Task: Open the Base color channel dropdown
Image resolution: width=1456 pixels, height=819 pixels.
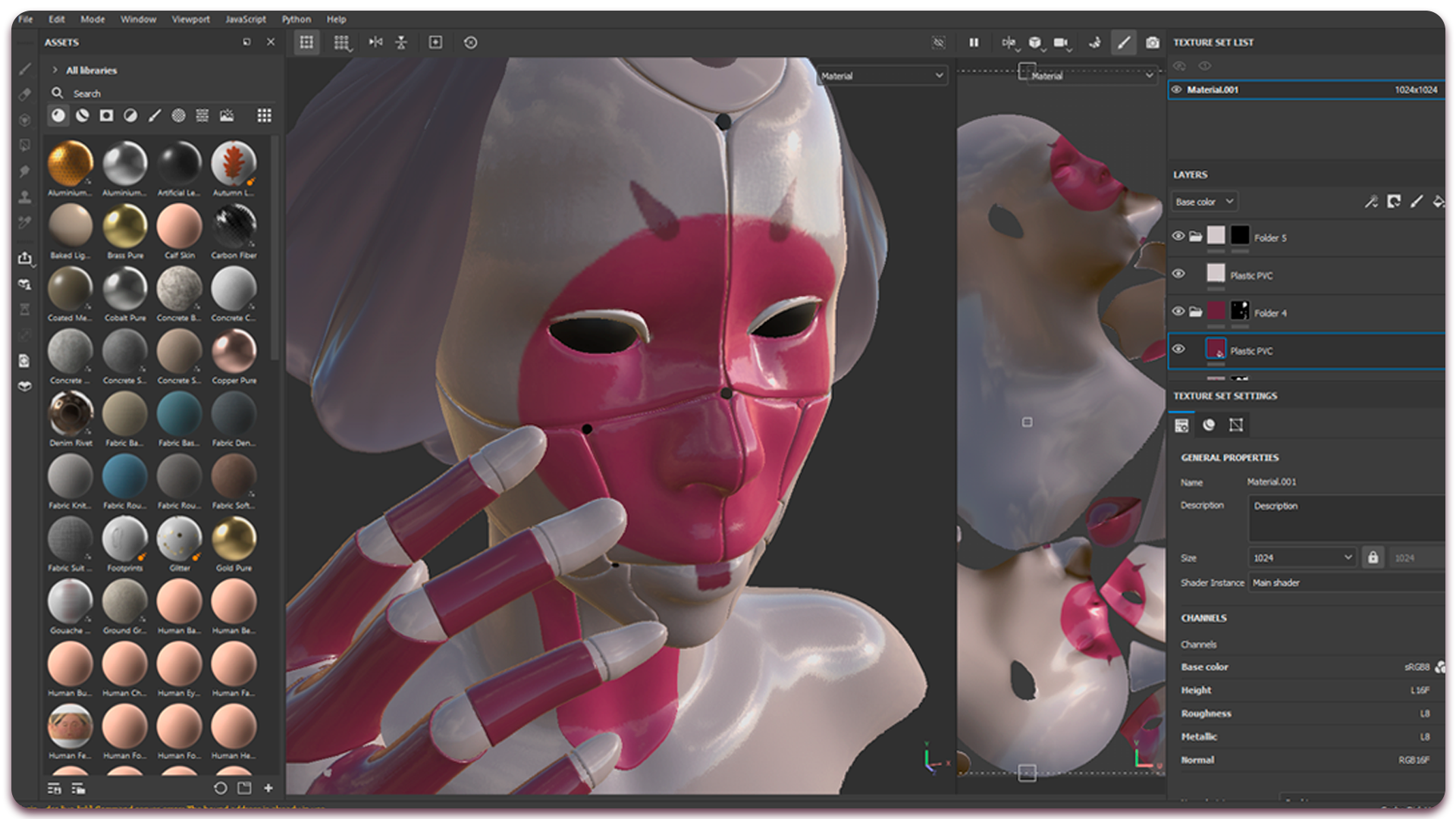Action: [1204, 202]
